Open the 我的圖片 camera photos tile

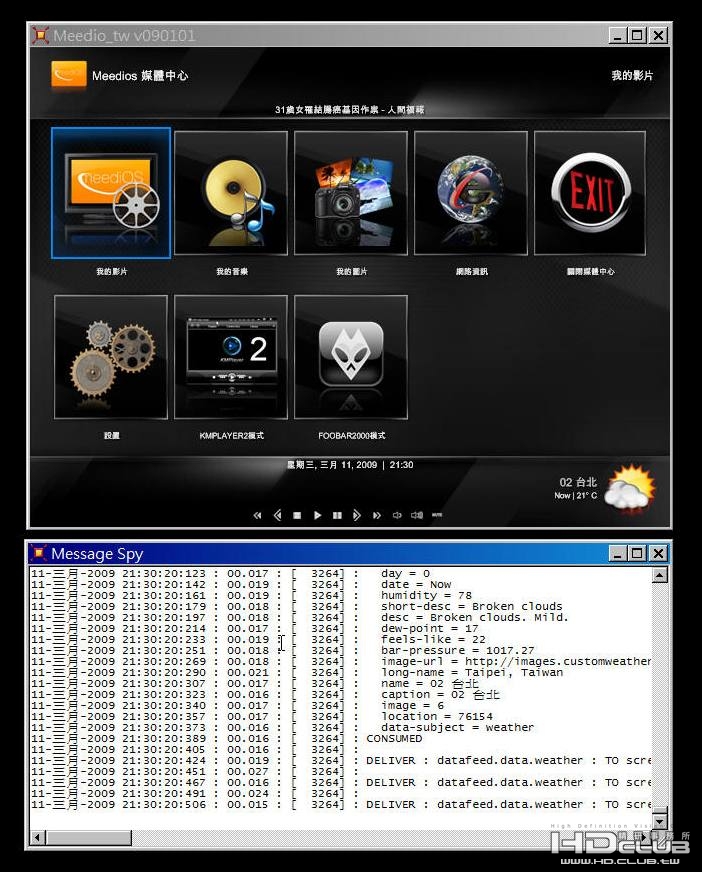(350, 193)
